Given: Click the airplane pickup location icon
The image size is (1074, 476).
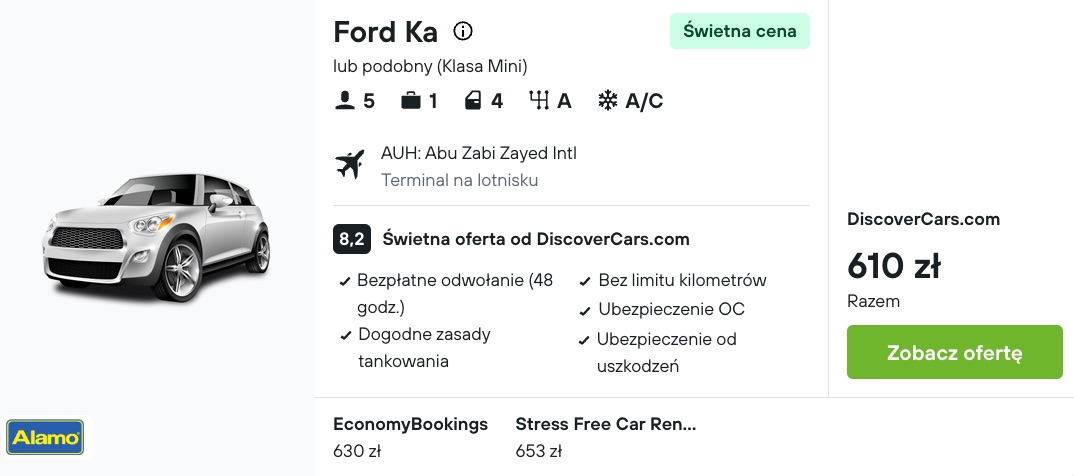Looking at the screenshot, I should coord(350,165).
